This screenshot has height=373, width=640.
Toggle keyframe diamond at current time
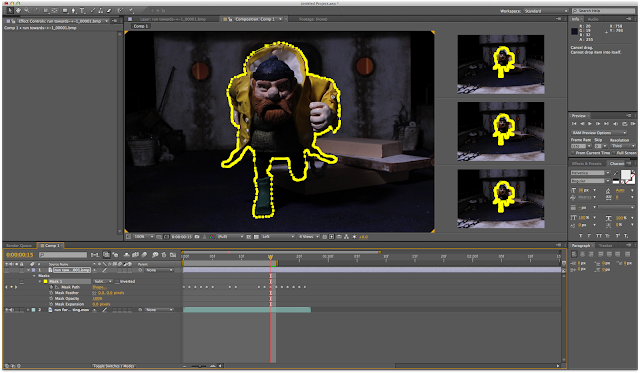point(11,287)
